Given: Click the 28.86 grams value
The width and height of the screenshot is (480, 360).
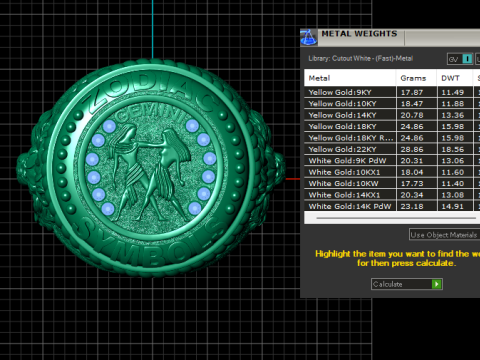Looking at the screenshot, I should tap(412, 149).
